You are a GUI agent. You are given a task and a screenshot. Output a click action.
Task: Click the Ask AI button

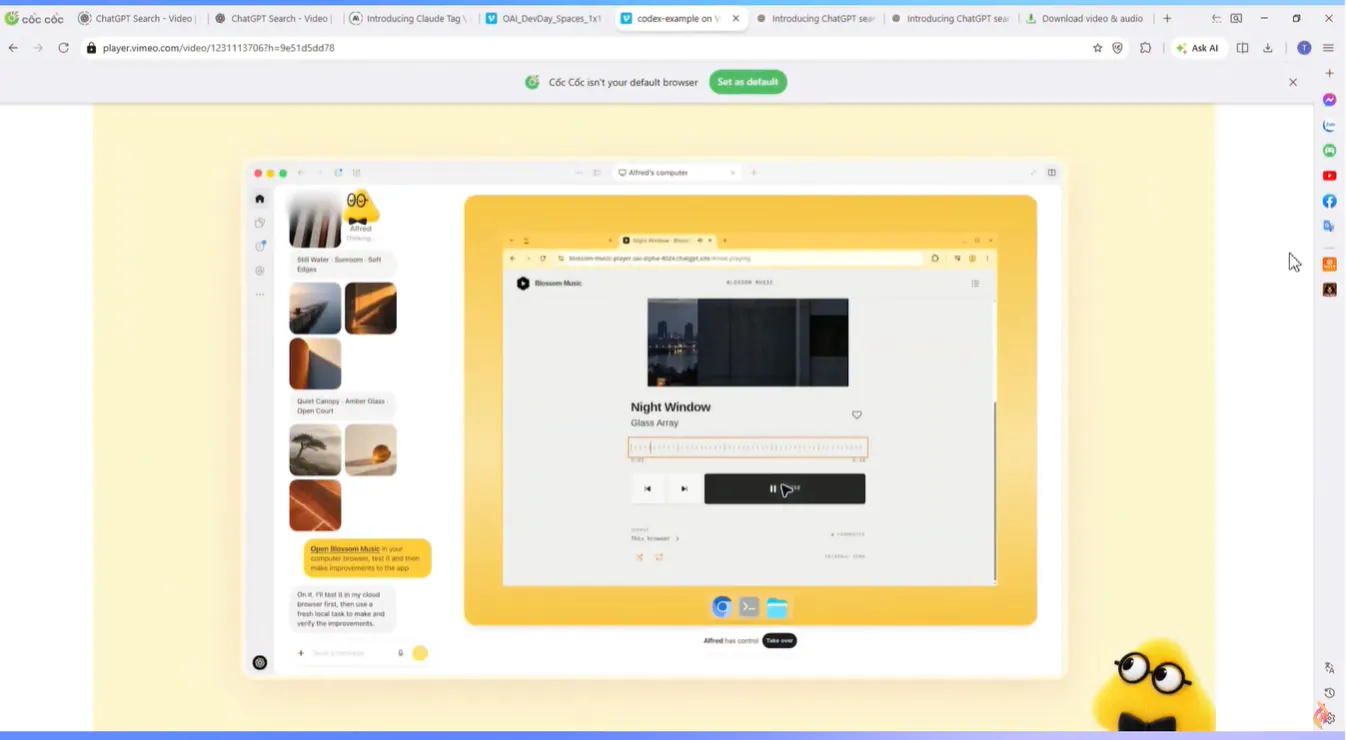(1197, 48)
